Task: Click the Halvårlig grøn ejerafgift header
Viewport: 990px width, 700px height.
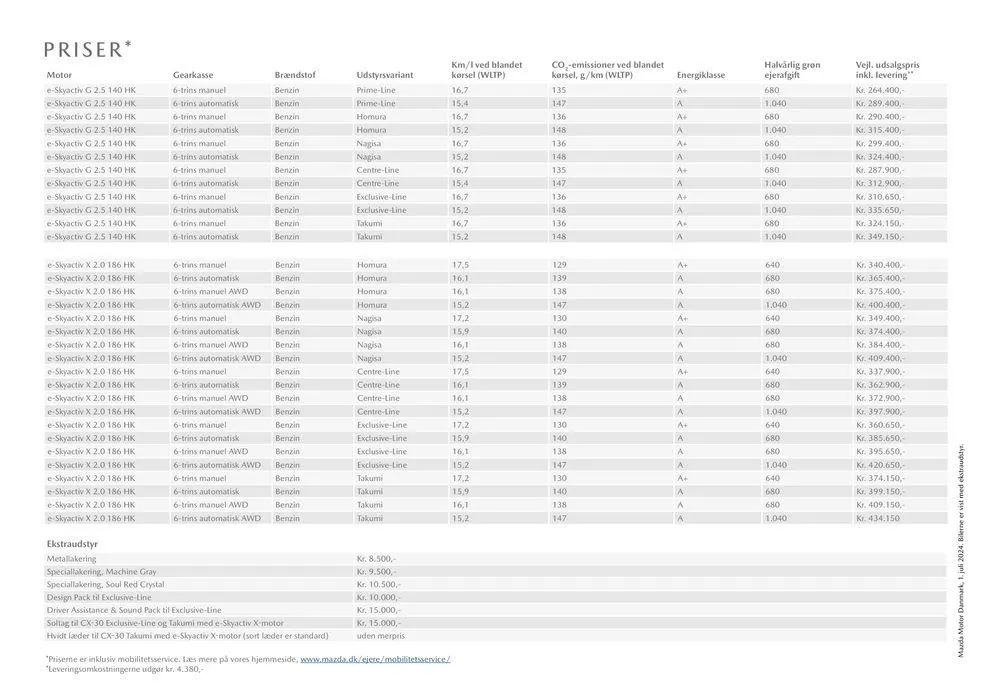Action: (x=792, y=70)
